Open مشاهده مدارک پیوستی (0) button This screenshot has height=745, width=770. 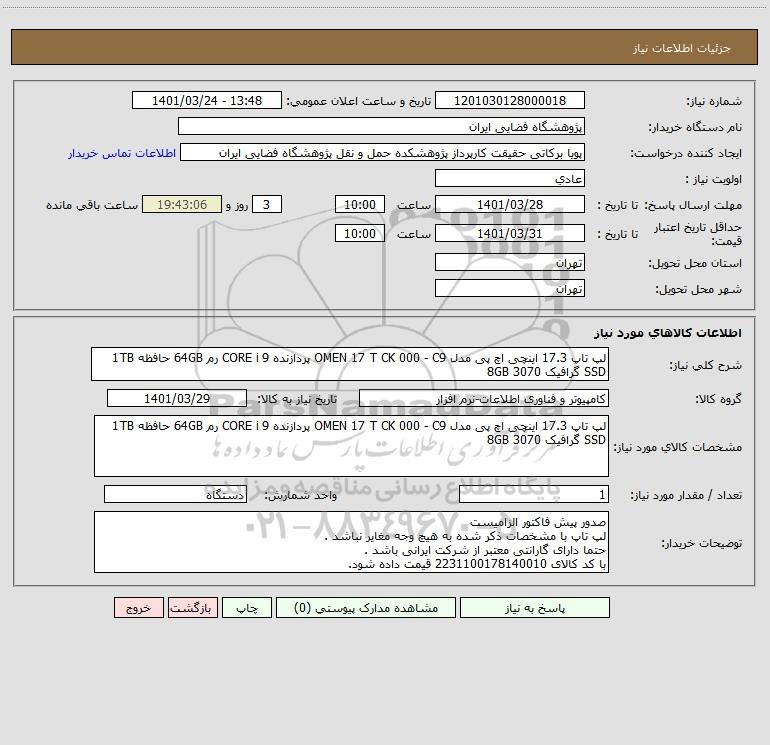tap(365, 608)
